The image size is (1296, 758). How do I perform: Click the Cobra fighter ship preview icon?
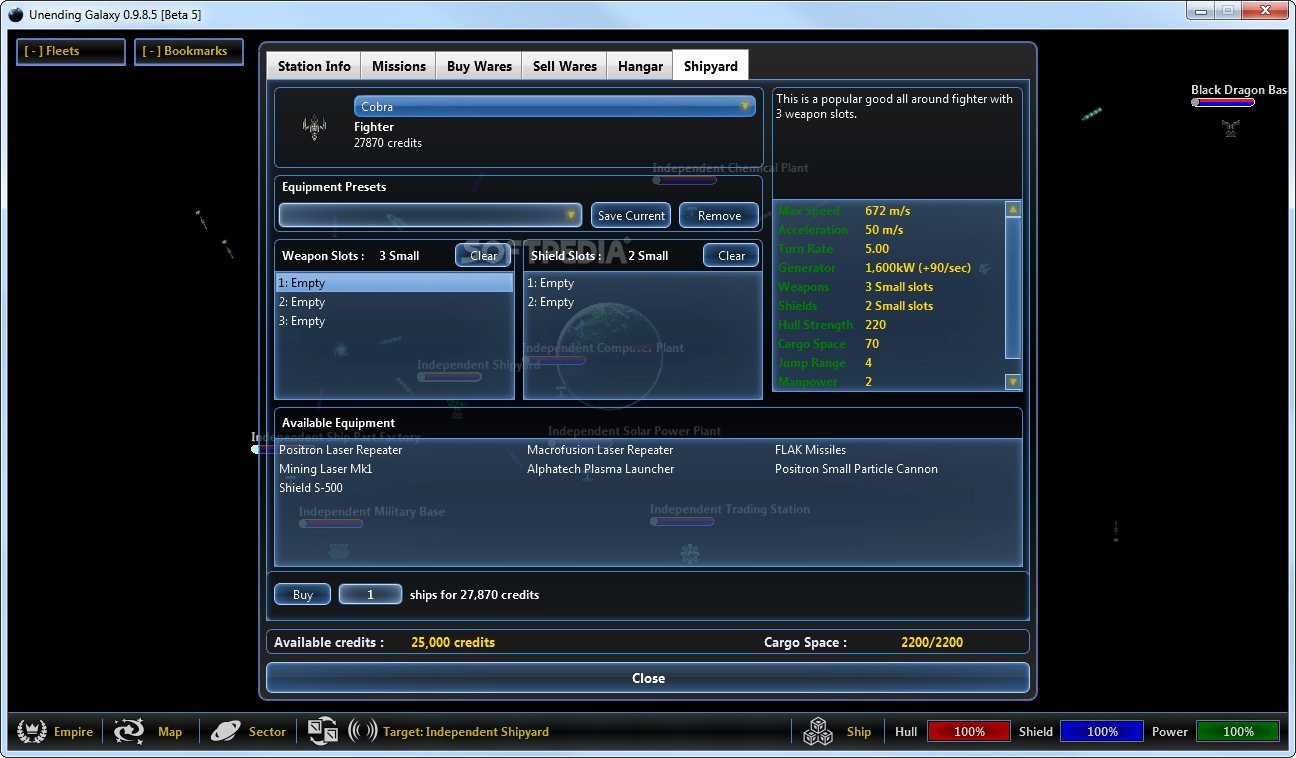pos(315,127)
